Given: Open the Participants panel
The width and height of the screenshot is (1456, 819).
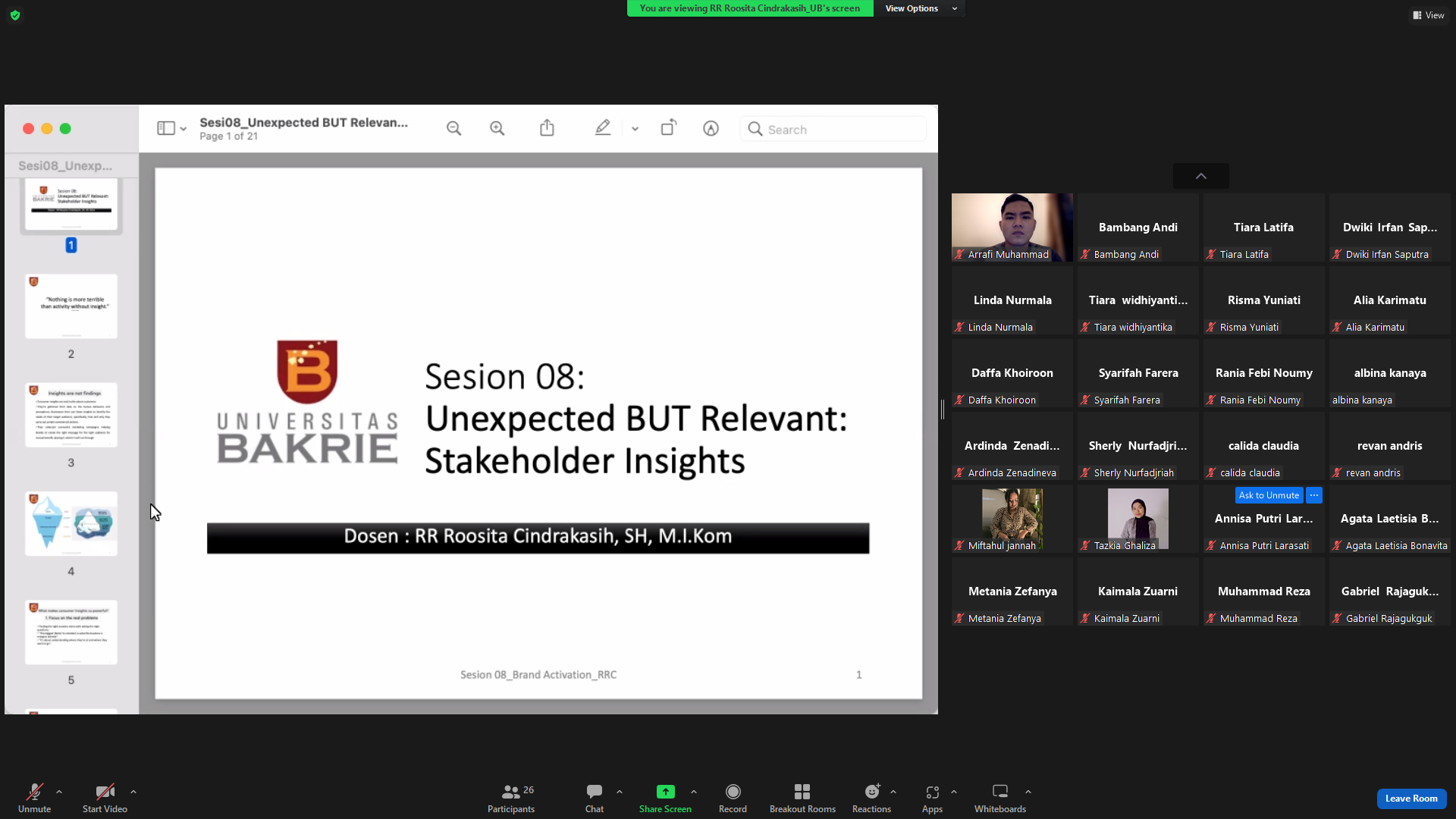Looking at the screenshot, I should 511,799.
